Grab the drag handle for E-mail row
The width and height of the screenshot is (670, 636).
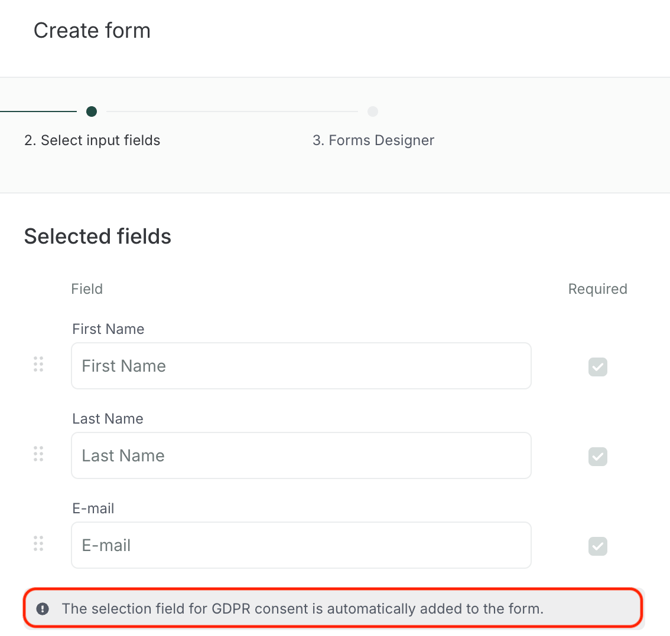(x=39, y=544)
